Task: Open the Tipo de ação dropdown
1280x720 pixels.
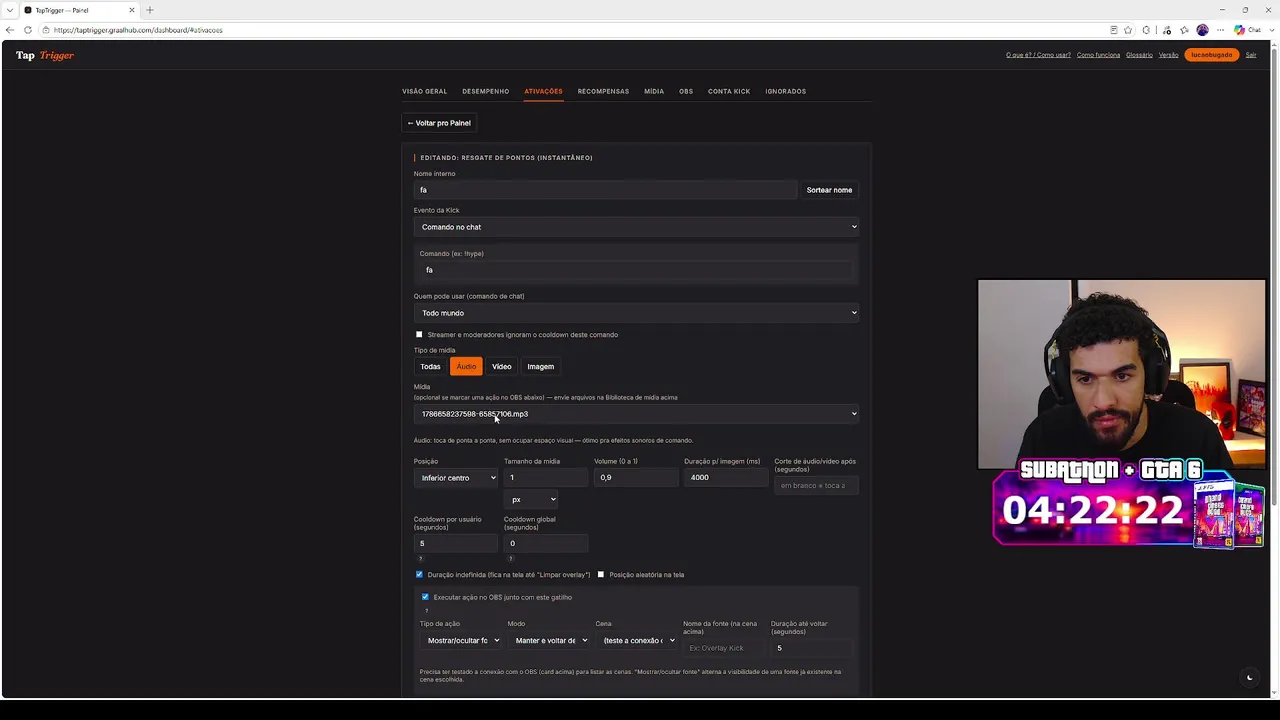Action: (462, 640)
